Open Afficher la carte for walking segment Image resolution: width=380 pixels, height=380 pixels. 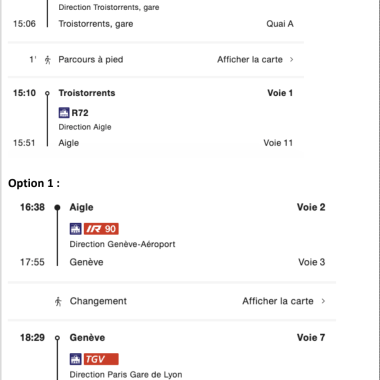tap(250, 60)
